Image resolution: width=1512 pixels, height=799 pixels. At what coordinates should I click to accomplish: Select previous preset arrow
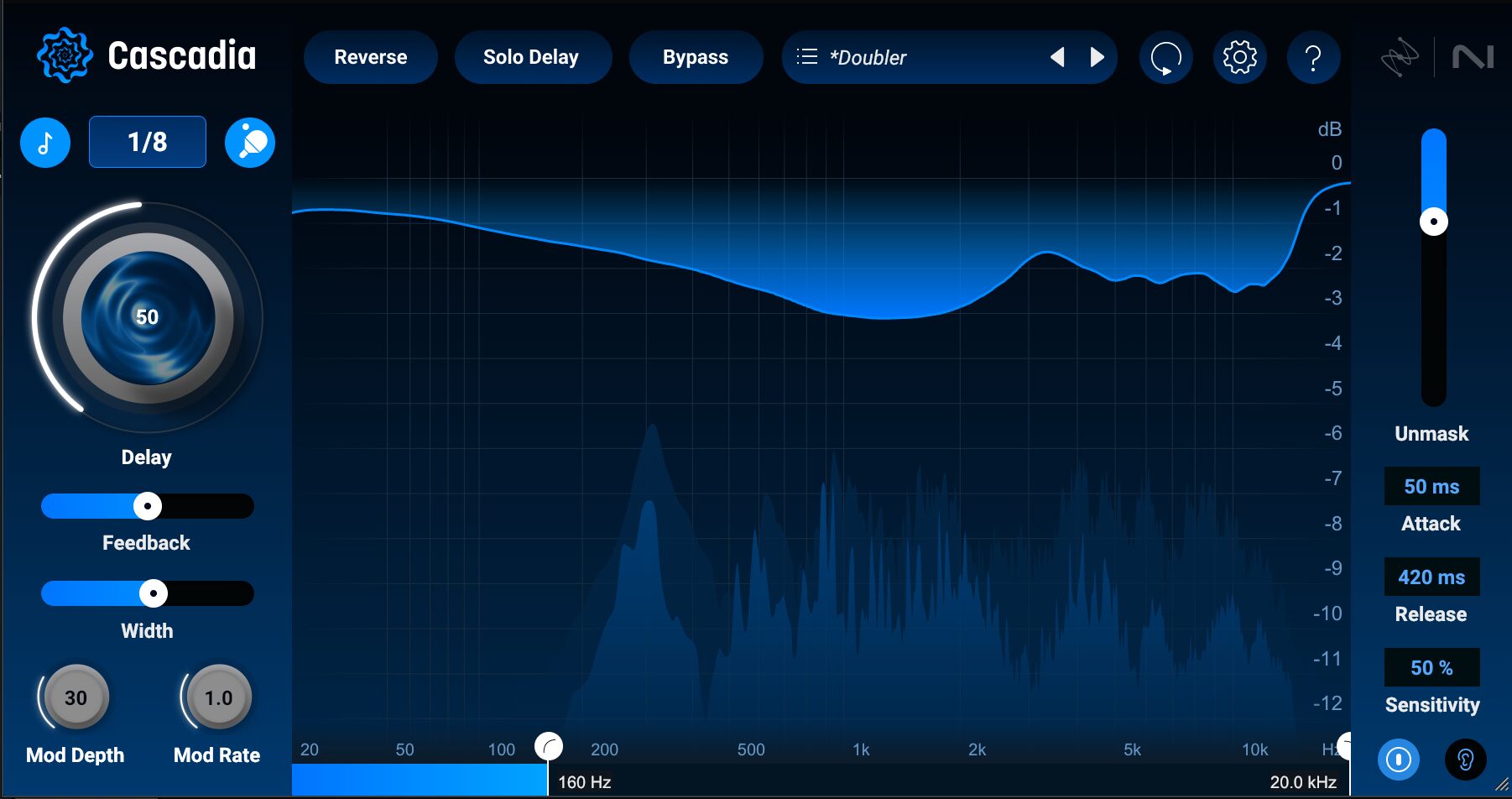tap(1058, 57)
